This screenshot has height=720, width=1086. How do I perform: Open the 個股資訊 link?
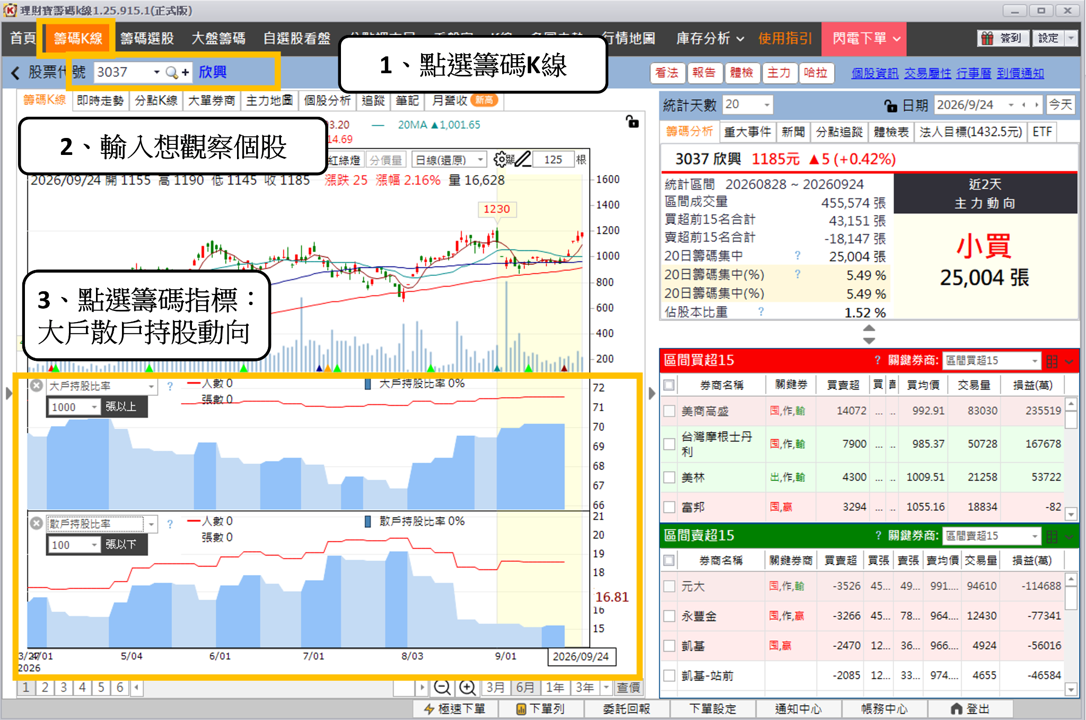coord(875,73)
